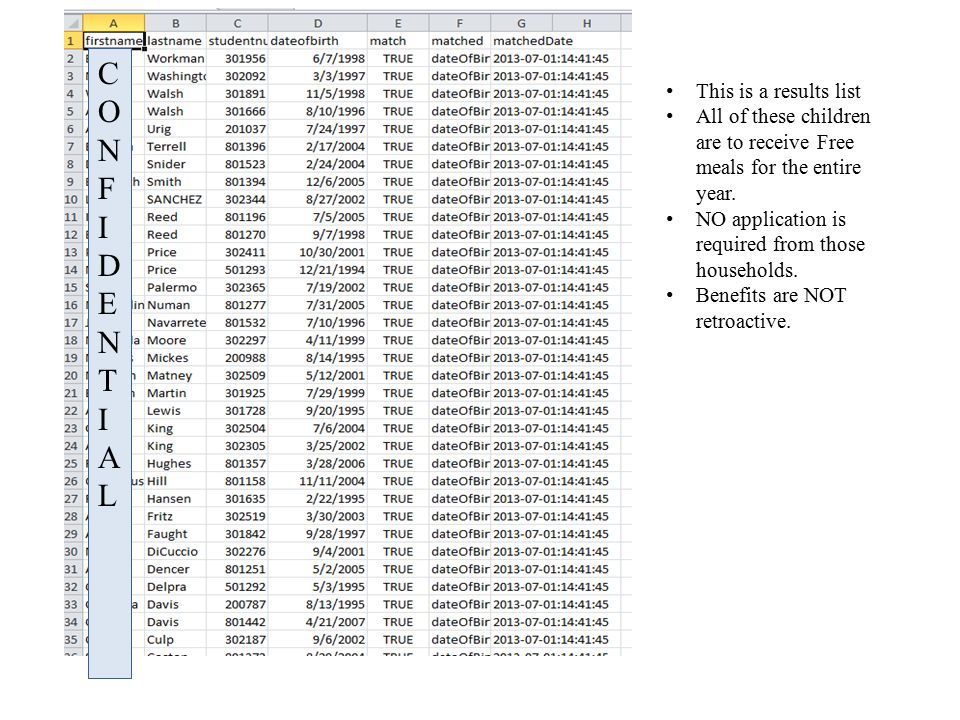Click the TRUE cell in the Culp row
The width and height of the screenshot is (960, 720).
tap(398, 640)
